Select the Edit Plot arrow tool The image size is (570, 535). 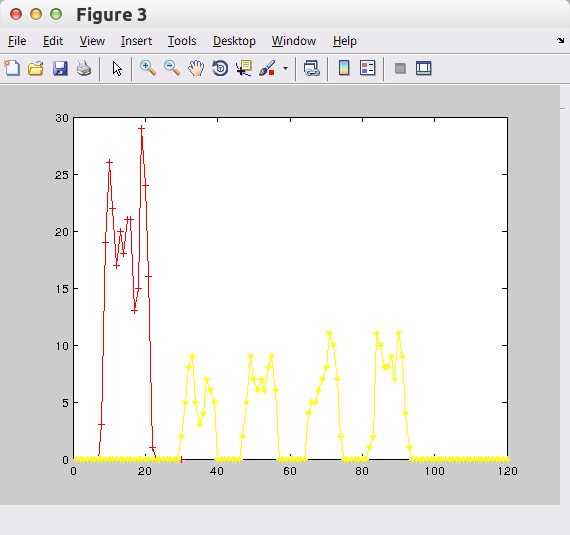click(117, 68)
